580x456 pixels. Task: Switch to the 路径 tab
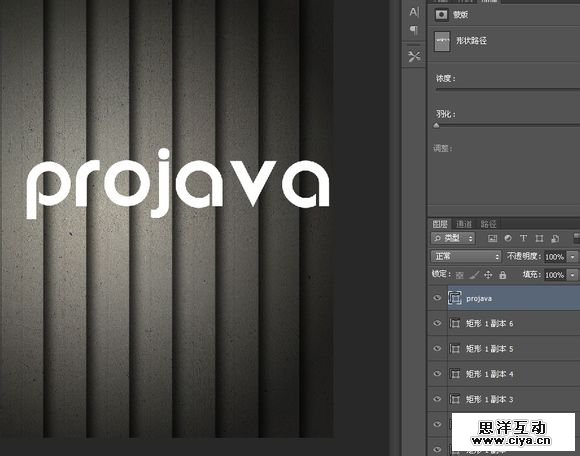coord(488,224)
